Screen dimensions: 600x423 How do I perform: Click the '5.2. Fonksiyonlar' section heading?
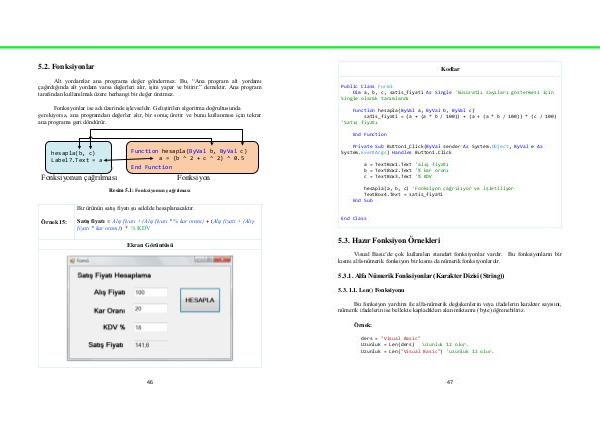click(66, 67)
